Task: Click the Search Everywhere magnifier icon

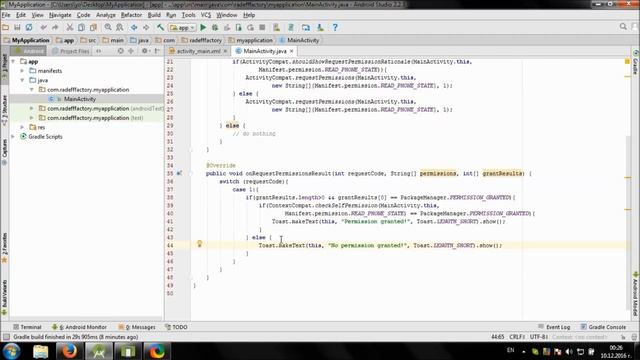Action: click(x=623, y=27)
